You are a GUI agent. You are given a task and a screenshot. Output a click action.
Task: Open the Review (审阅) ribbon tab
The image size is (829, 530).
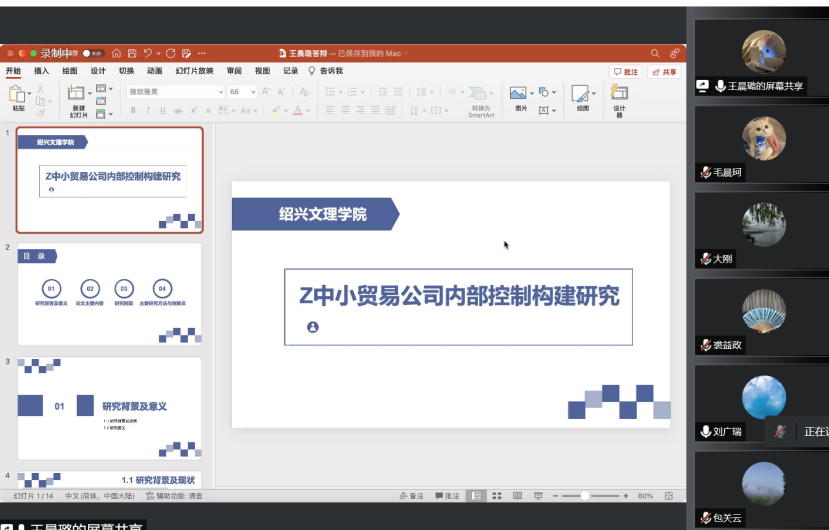tap(234, 71)
